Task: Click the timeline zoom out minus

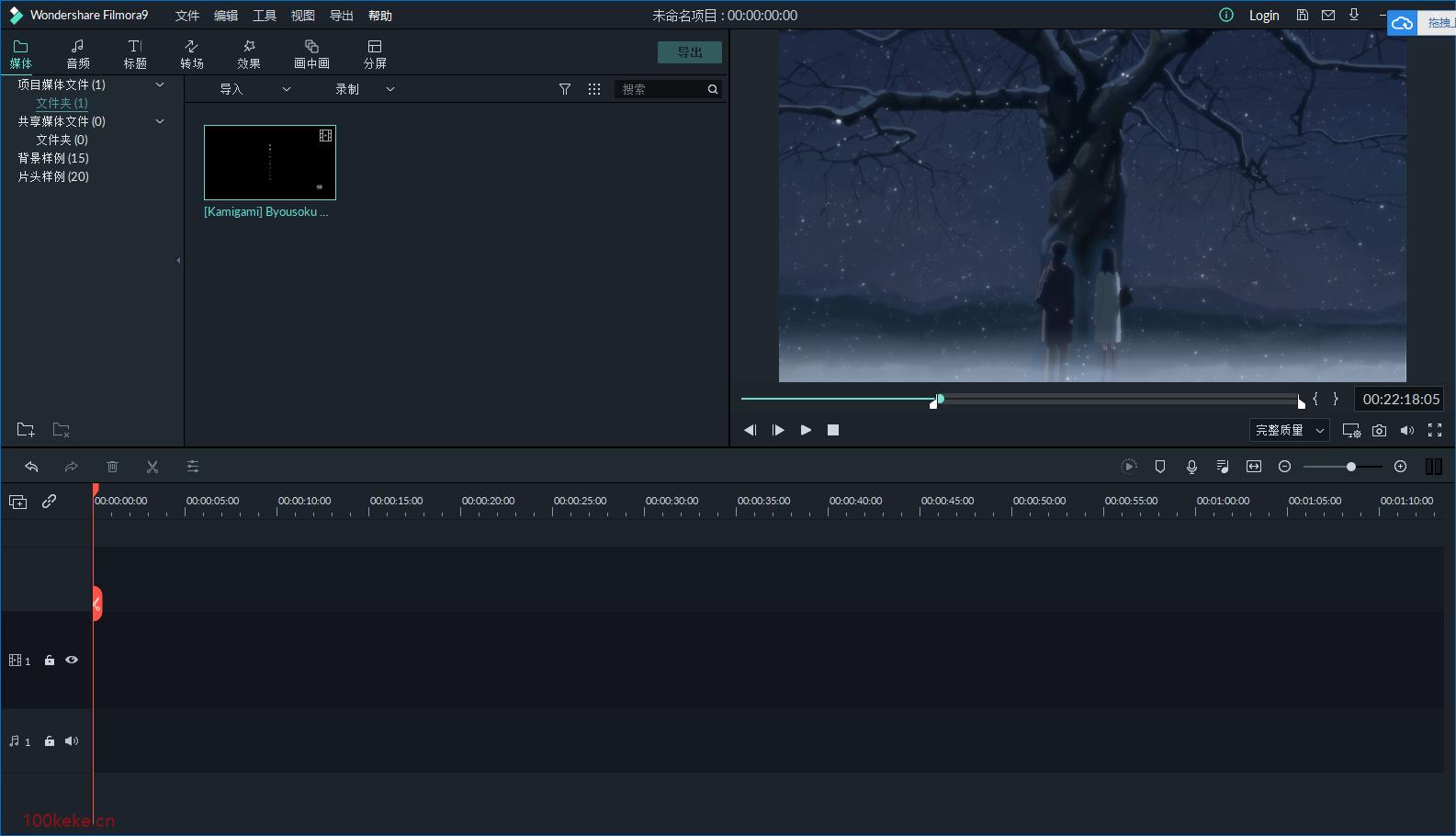Action: [1285, 467]
